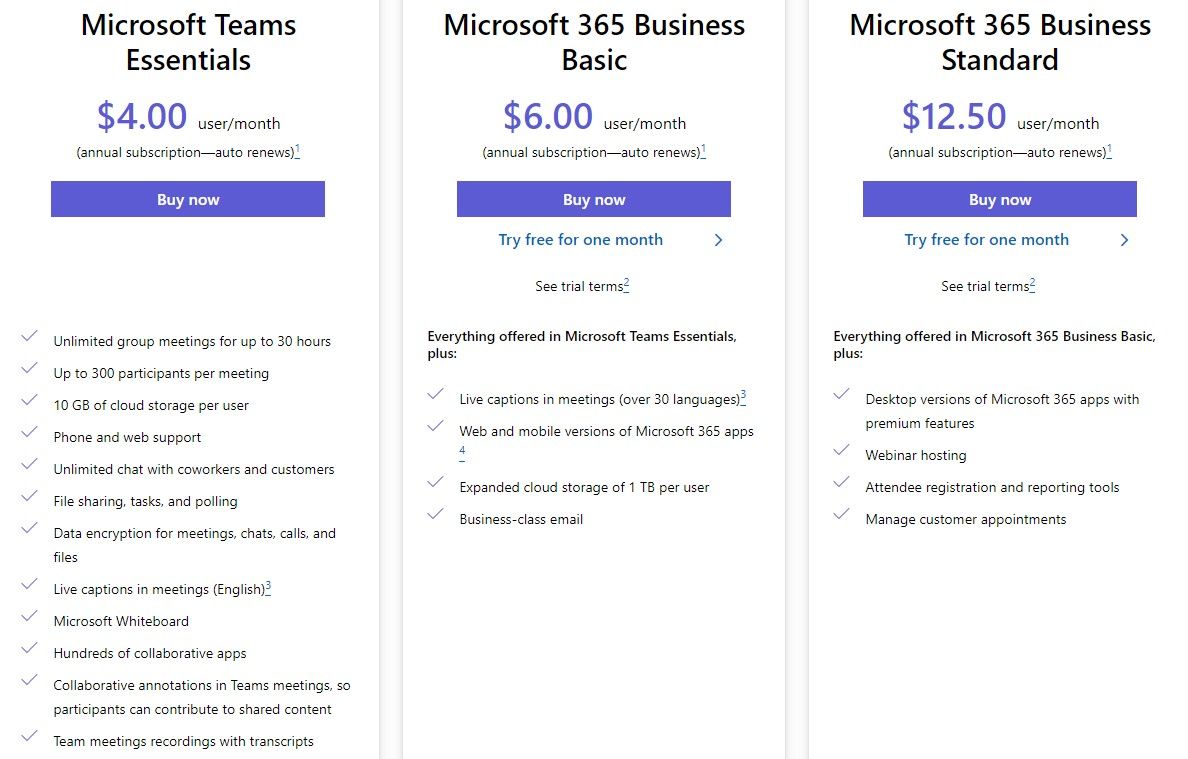Image resolution: width=1188 pixels, height=759 pixels.
Task: Click the arrow beside Business Basic's free trial link
Action: 718,240
